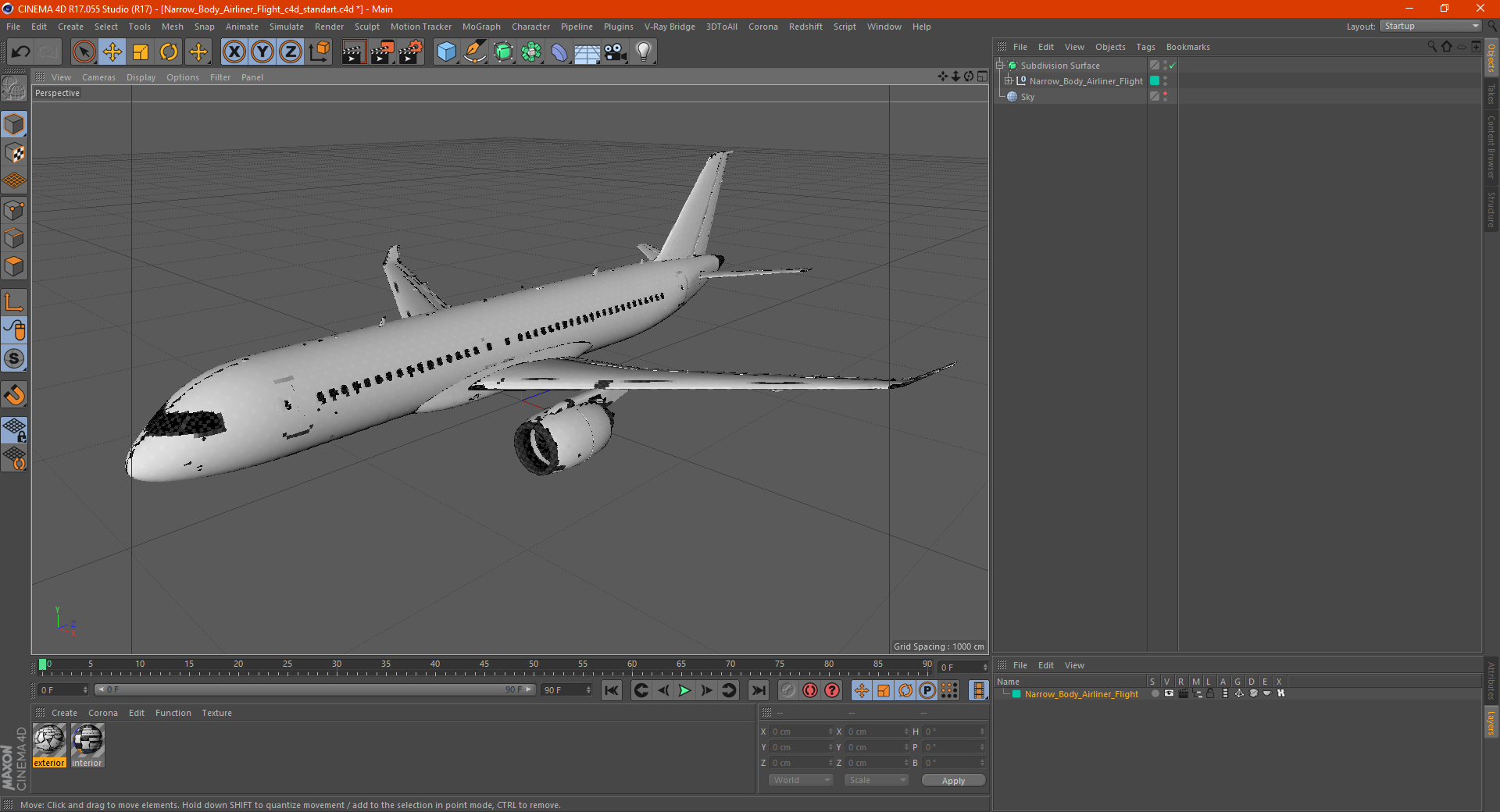The image size is (1500, 812).
Task: Activate the Rotate tool
Action: click(x=169, y=52)
